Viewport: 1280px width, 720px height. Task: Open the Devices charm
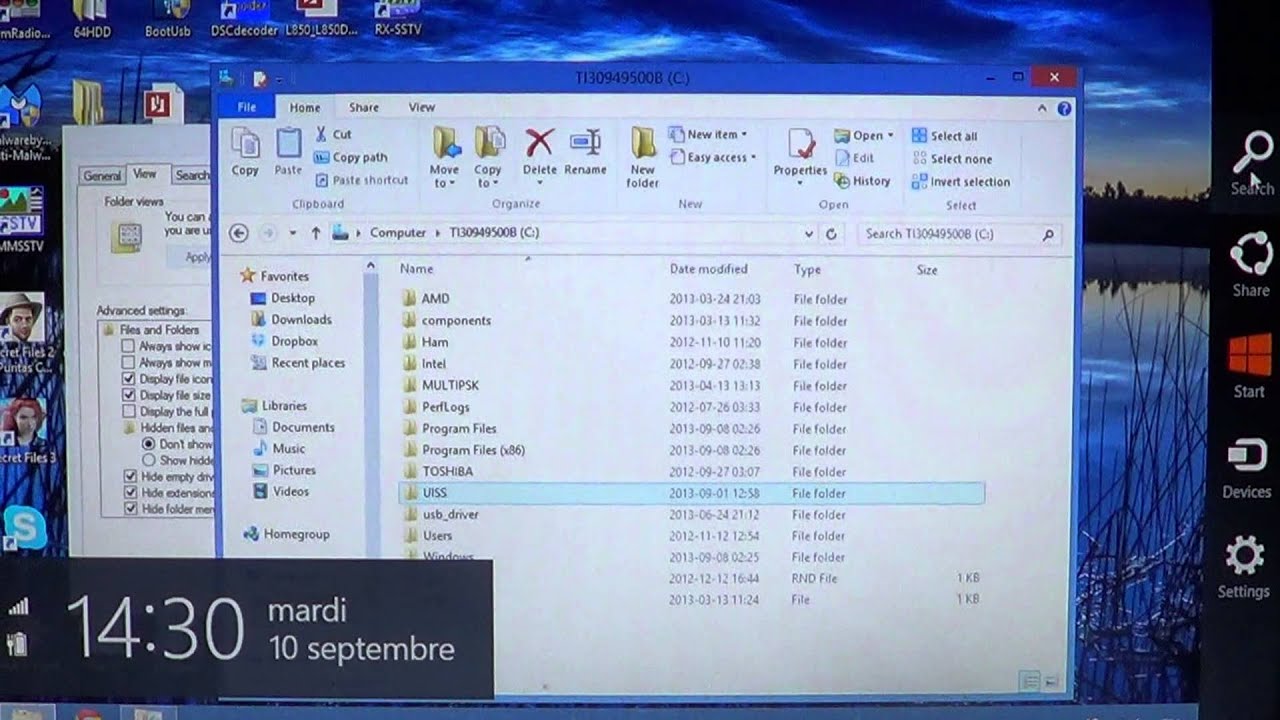click(1246, 468)
